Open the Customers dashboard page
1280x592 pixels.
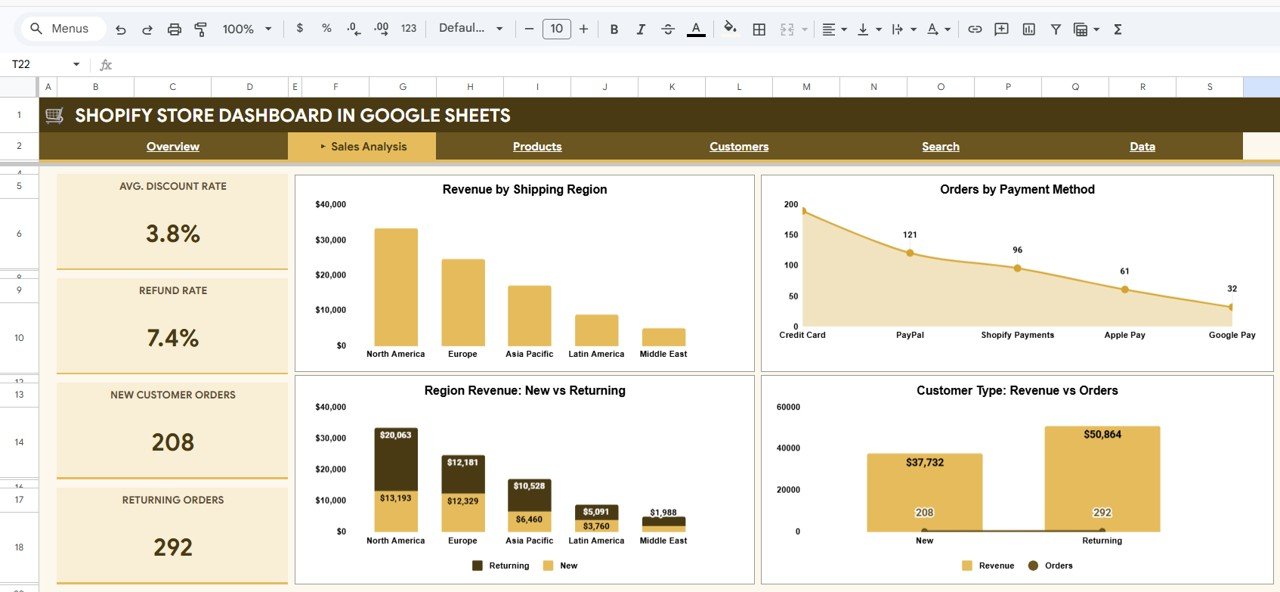pos(738,146)
